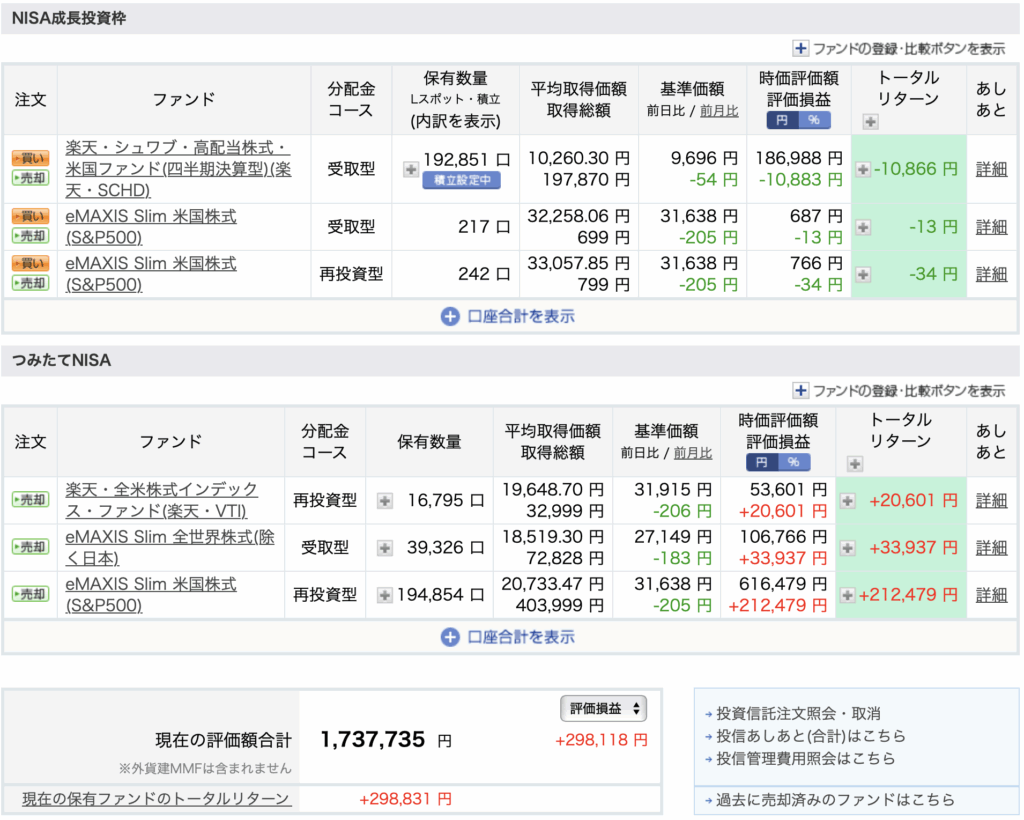
Task: Expand total return details for -34円
Action: 863,274
